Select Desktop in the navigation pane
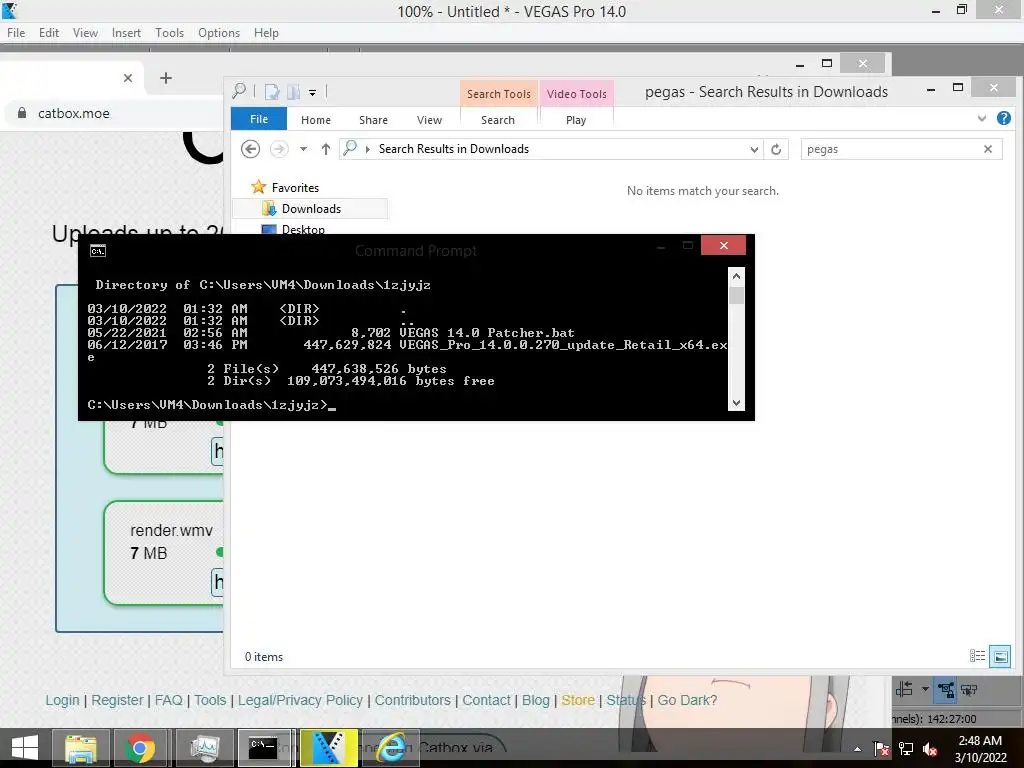 pos(303,229)
